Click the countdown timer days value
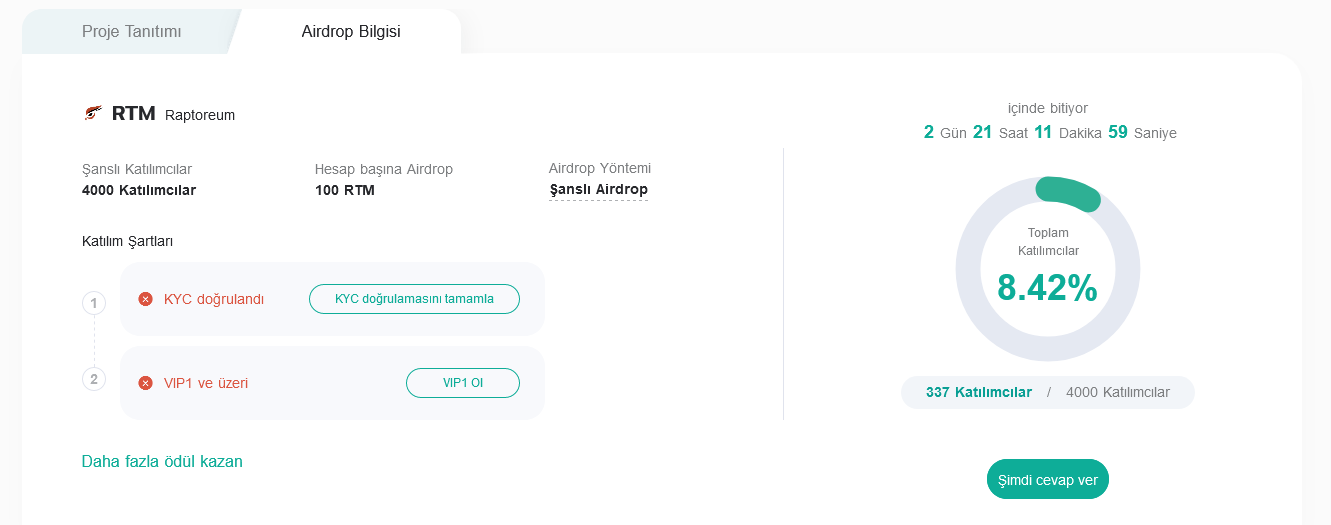1331x525 pixels. [929, 132]
